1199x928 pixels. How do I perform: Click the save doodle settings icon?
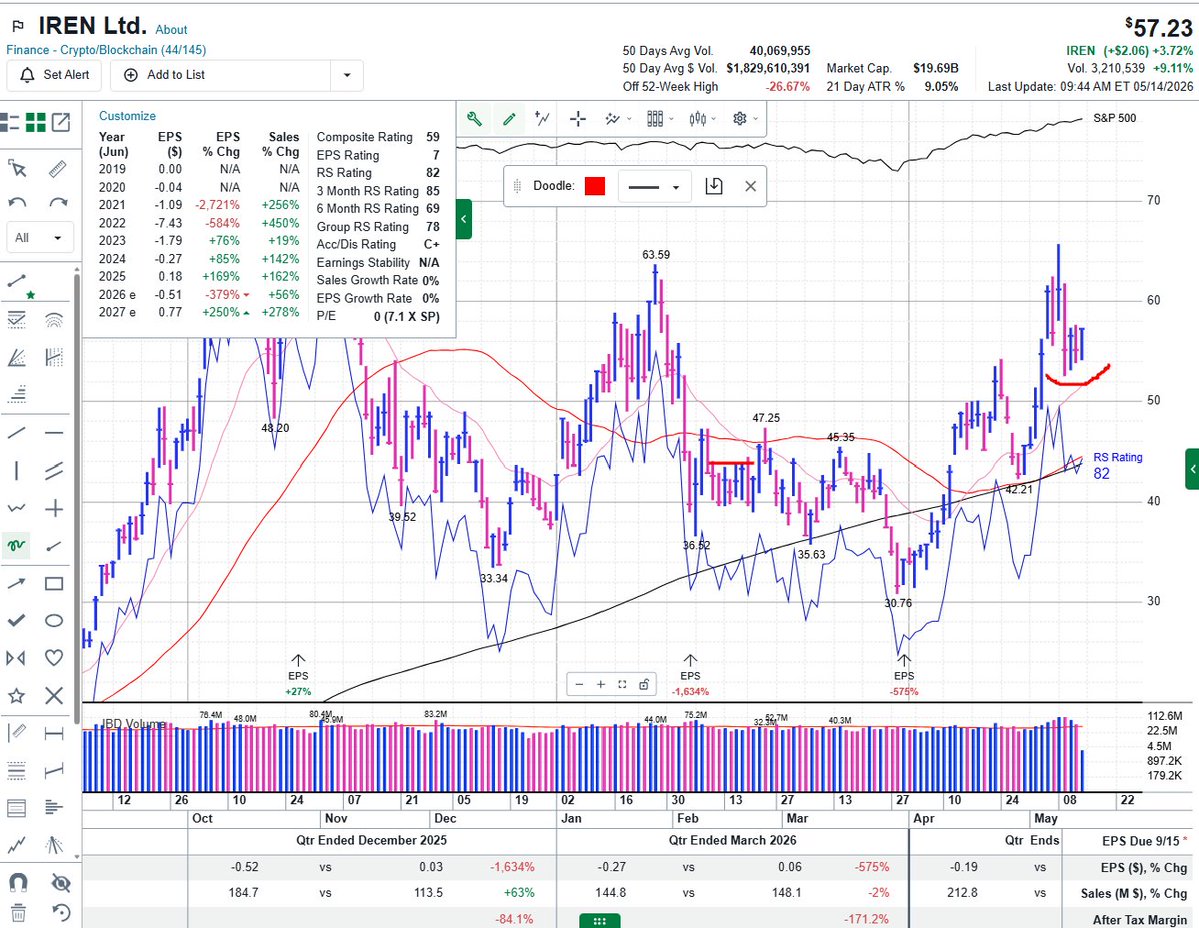[x=713, y=186]
